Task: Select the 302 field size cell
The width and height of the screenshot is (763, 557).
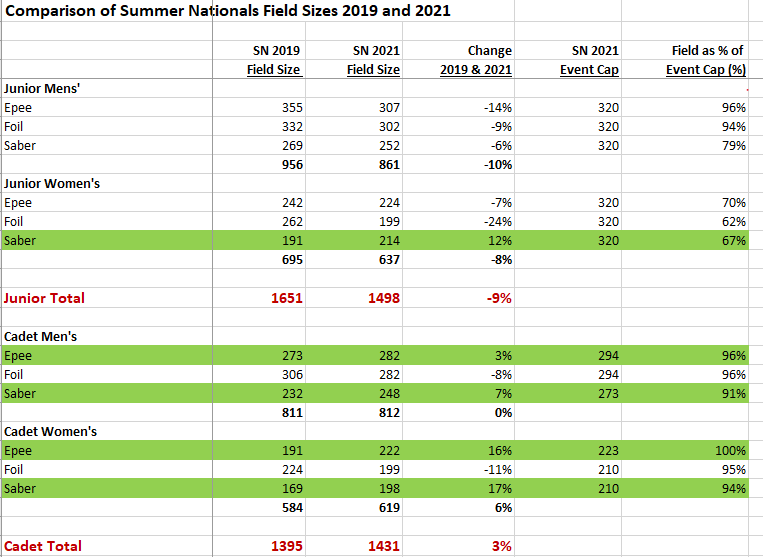Action: (389, 126)
